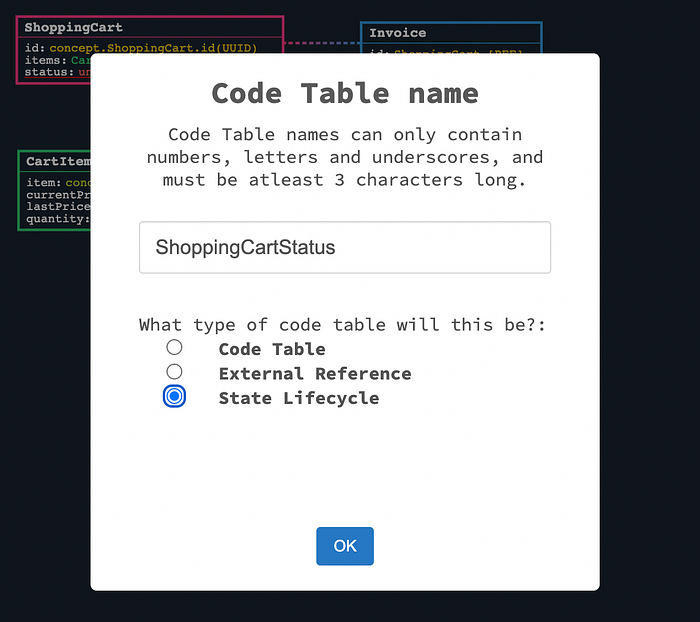Click the 'Code Table' option label

[x=272, y=349]
